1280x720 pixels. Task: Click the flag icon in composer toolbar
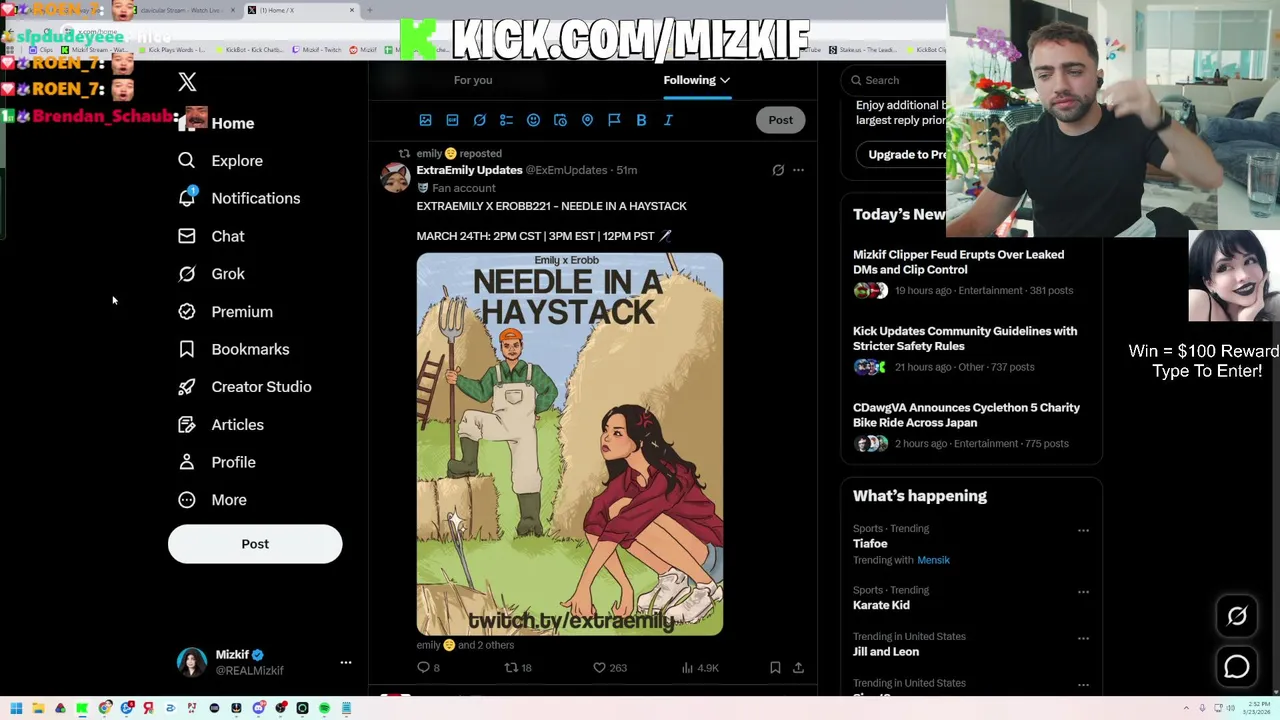coord(614,120)
